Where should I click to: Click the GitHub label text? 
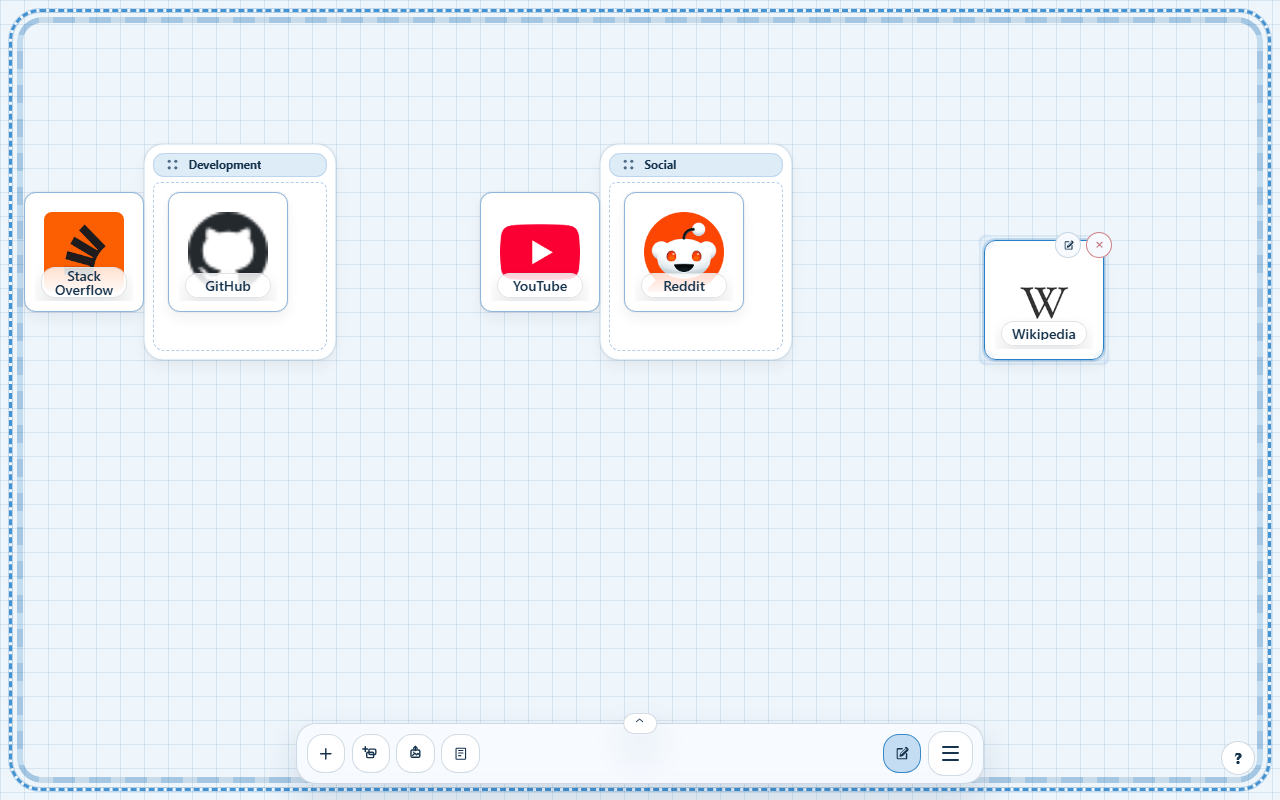click(228, 286)
